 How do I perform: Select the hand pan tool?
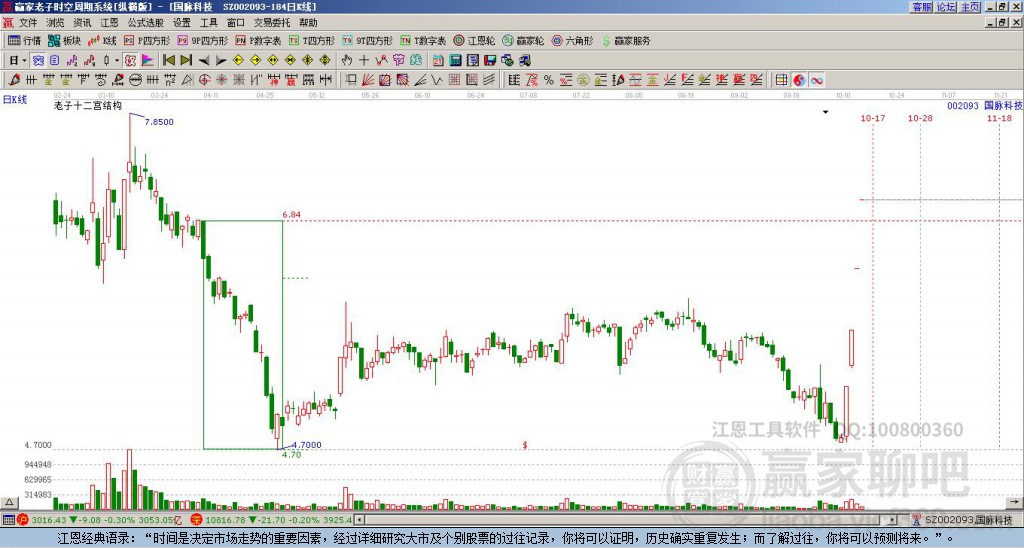pos(347,61)
